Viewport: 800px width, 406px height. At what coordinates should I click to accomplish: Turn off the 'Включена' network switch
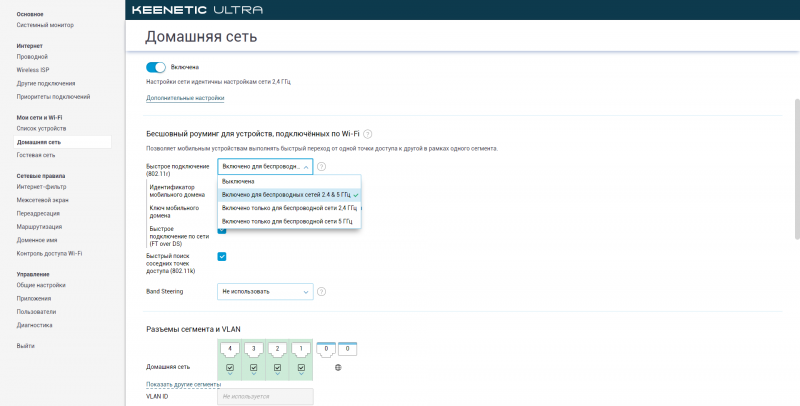156,67
